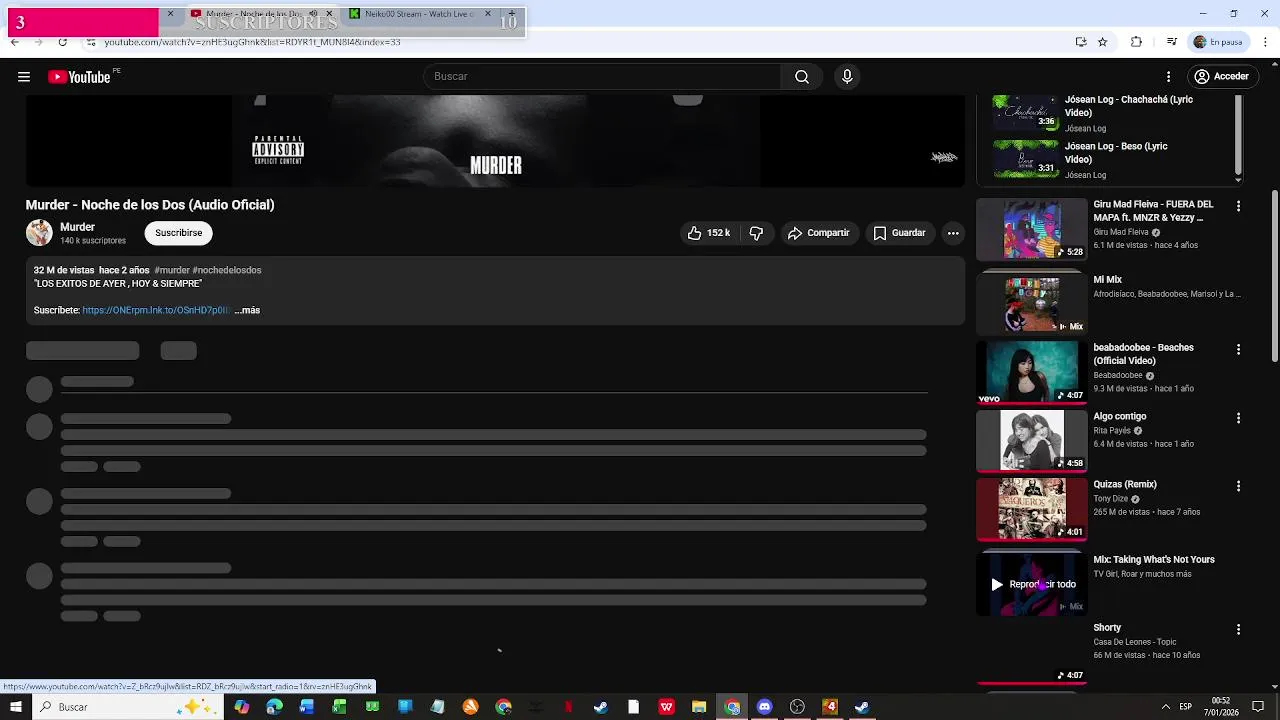Sign in with the Acceder button
This screenshot has width=1280, height=720.
1221,77
